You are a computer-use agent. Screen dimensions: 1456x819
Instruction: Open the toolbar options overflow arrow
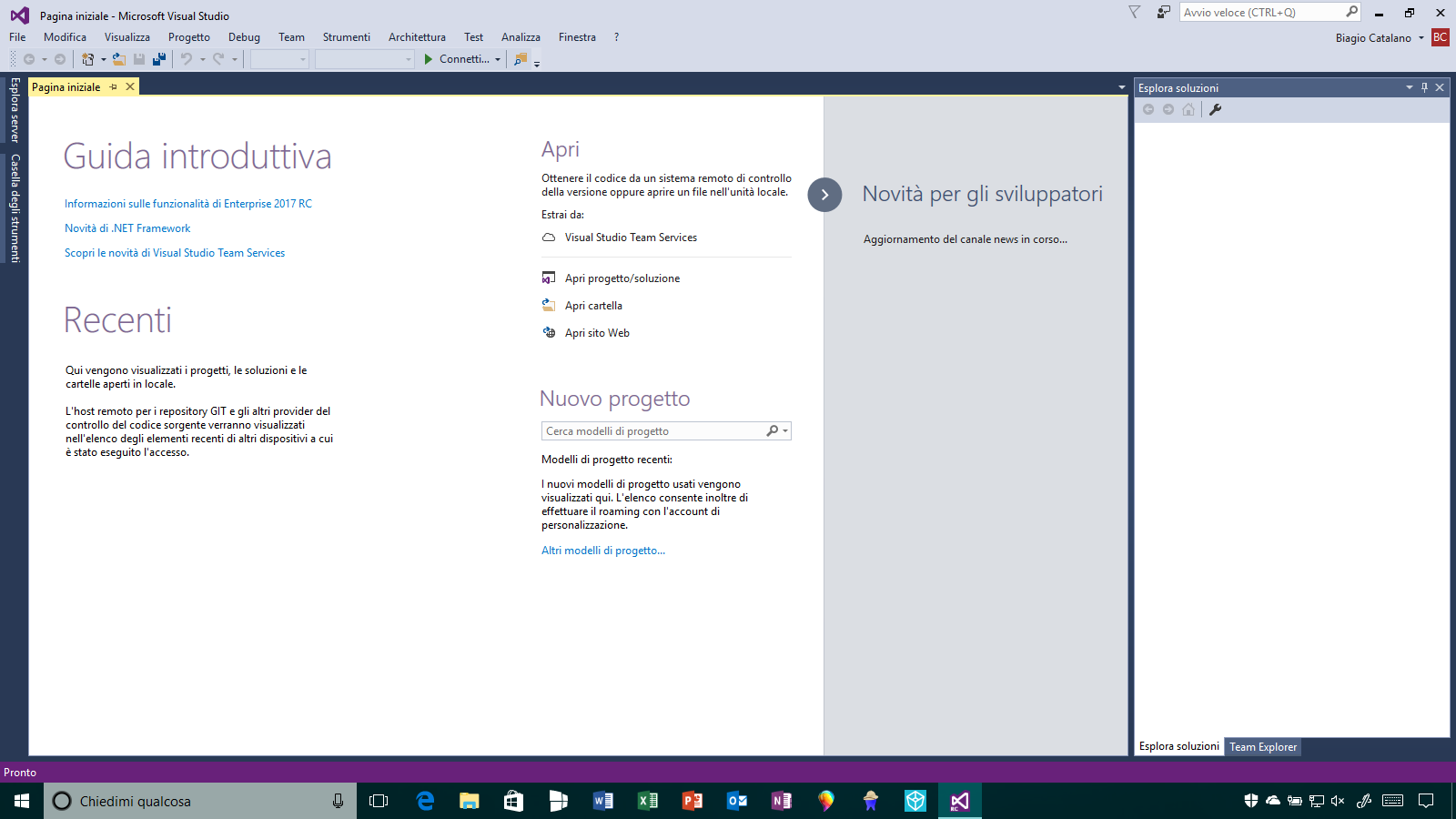click(x=537, y=64)
